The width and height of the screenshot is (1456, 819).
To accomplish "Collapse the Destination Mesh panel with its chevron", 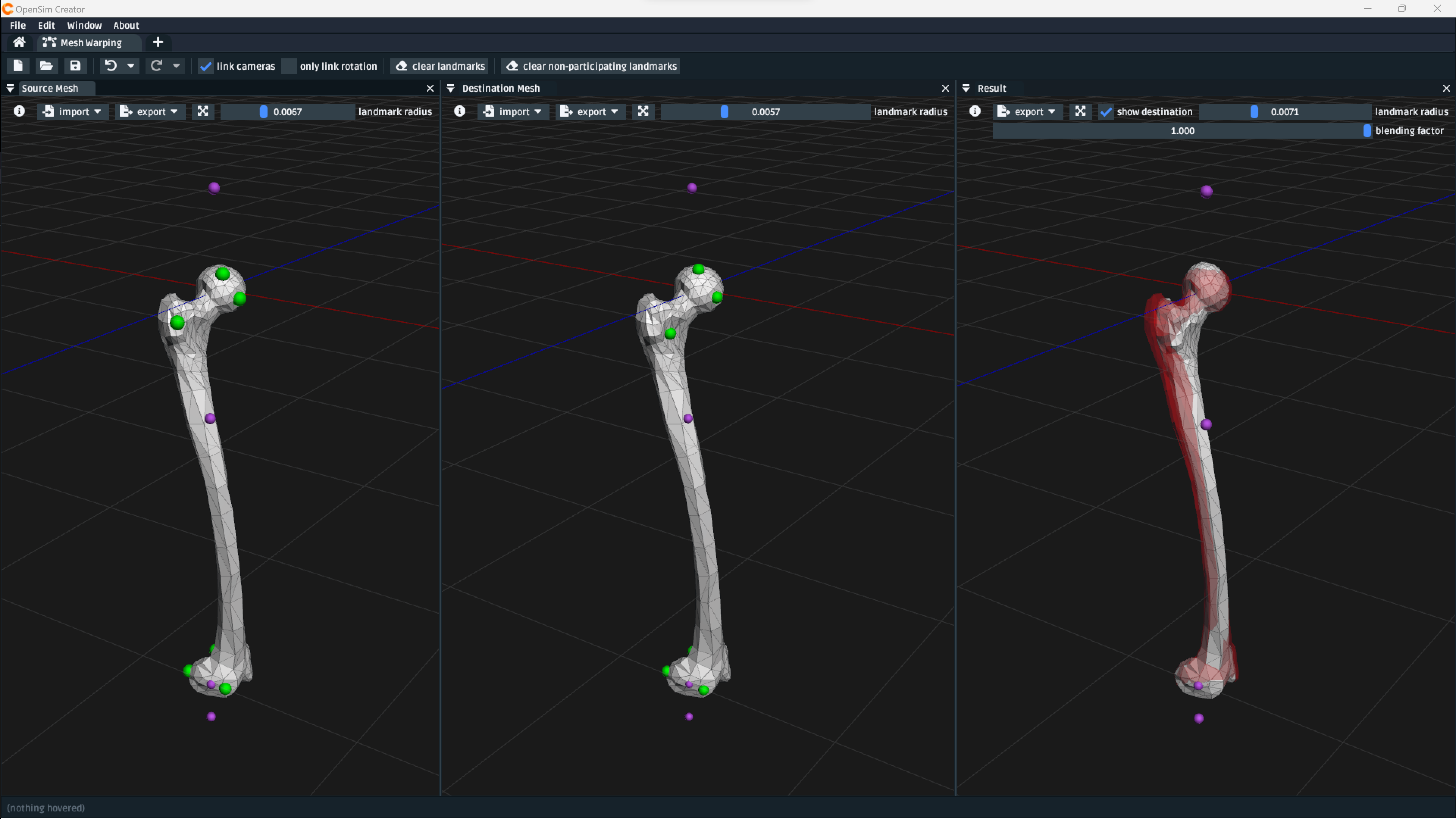I will [451, 88].
